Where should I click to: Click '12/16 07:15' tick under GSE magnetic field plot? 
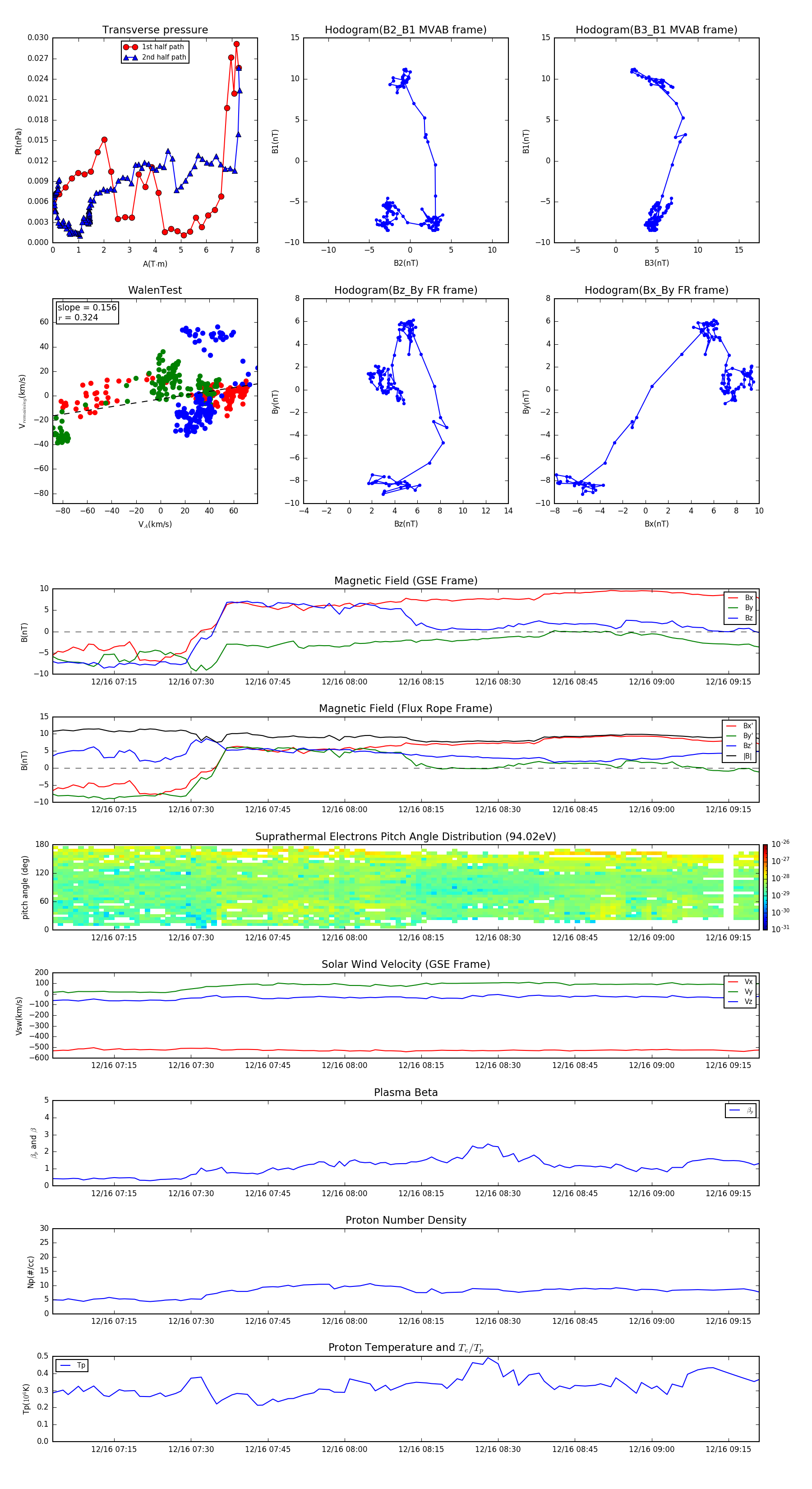coord(114,682)
